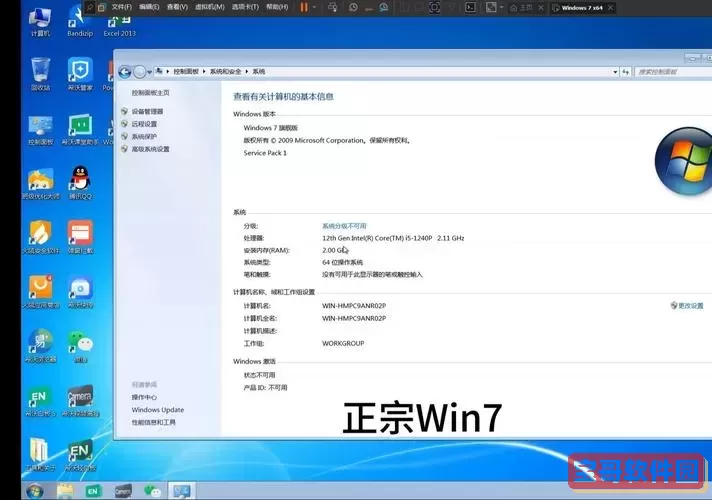Open Windows Update link in sidebar
This screenshot has width=712, height=500.
coord(158,410)
